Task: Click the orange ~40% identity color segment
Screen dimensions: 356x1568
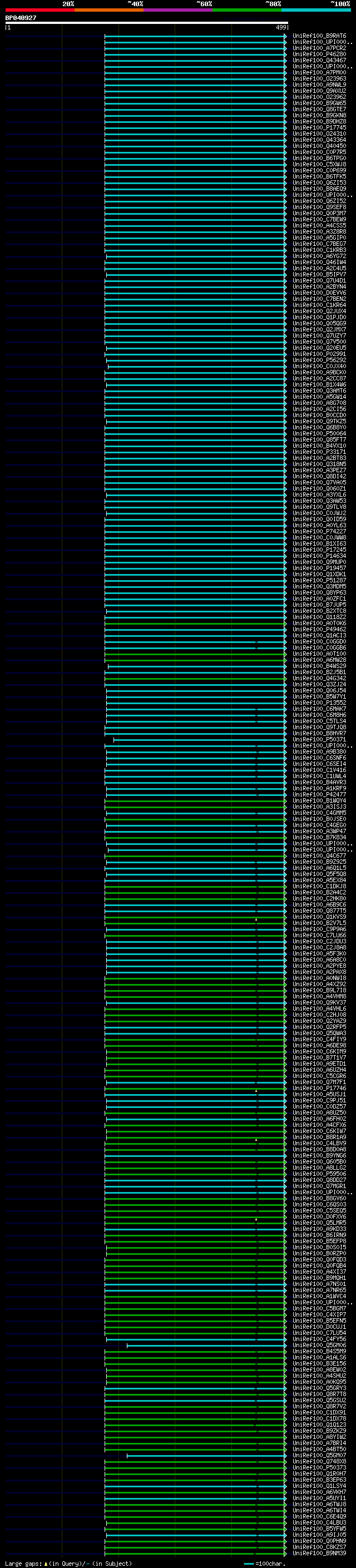Action: coord(109,10)
